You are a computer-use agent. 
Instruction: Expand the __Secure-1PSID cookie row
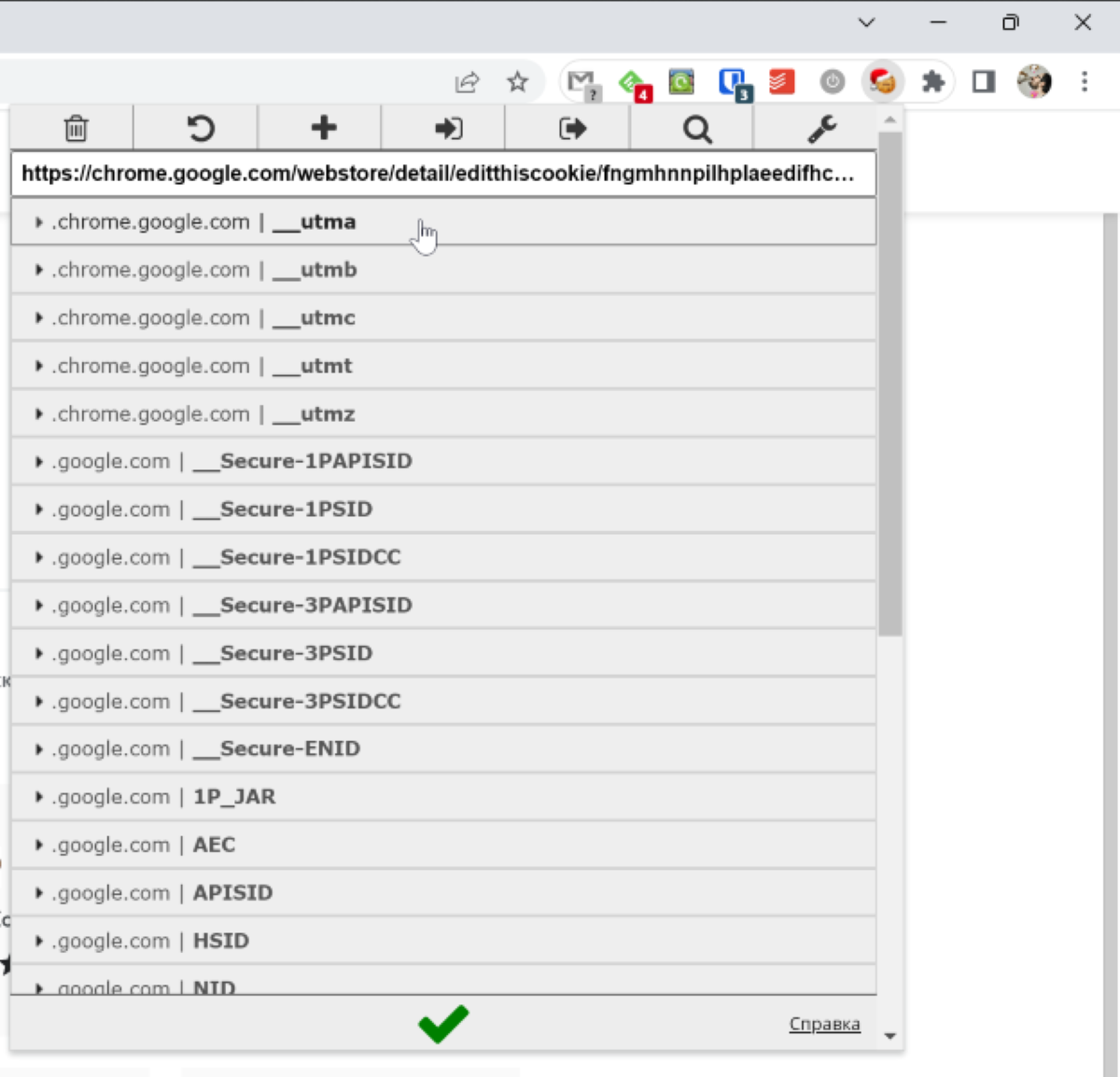click(x=443, y=510)
